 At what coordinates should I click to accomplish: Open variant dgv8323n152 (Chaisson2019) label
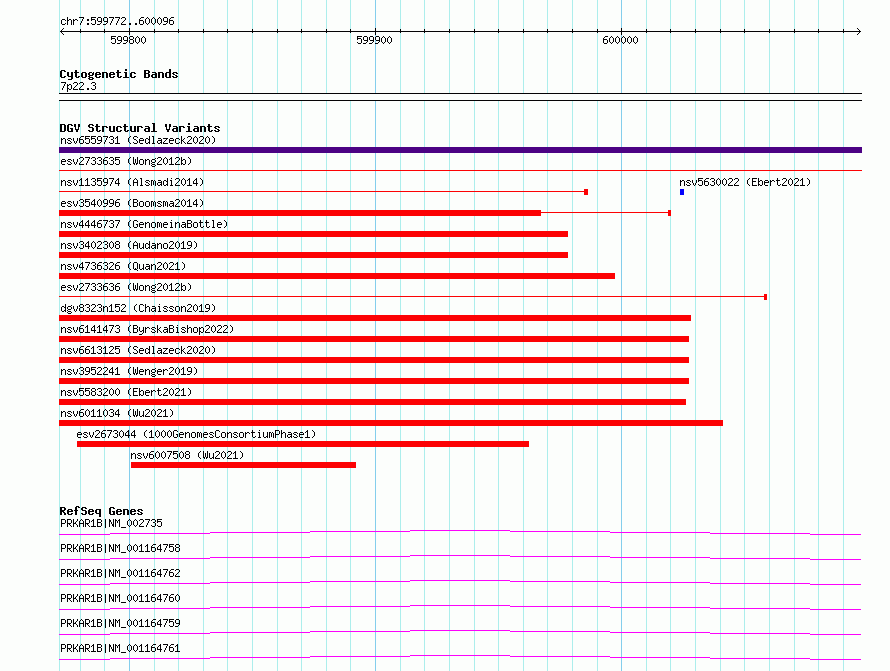coord(138,308)
